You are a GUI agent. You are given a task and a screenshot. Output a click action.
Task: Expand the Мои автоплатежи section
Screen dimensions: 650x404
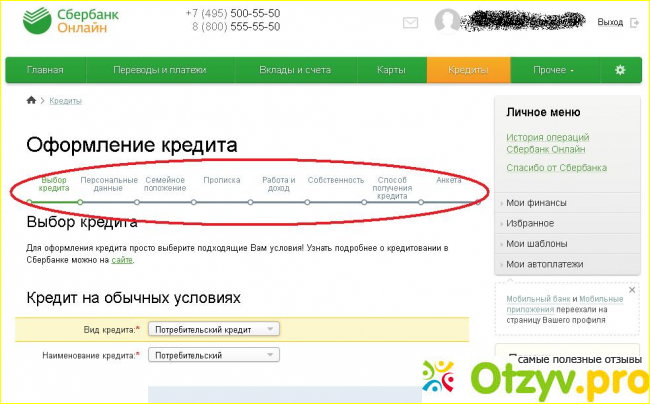pyautogui.click(x=544, y=264)
